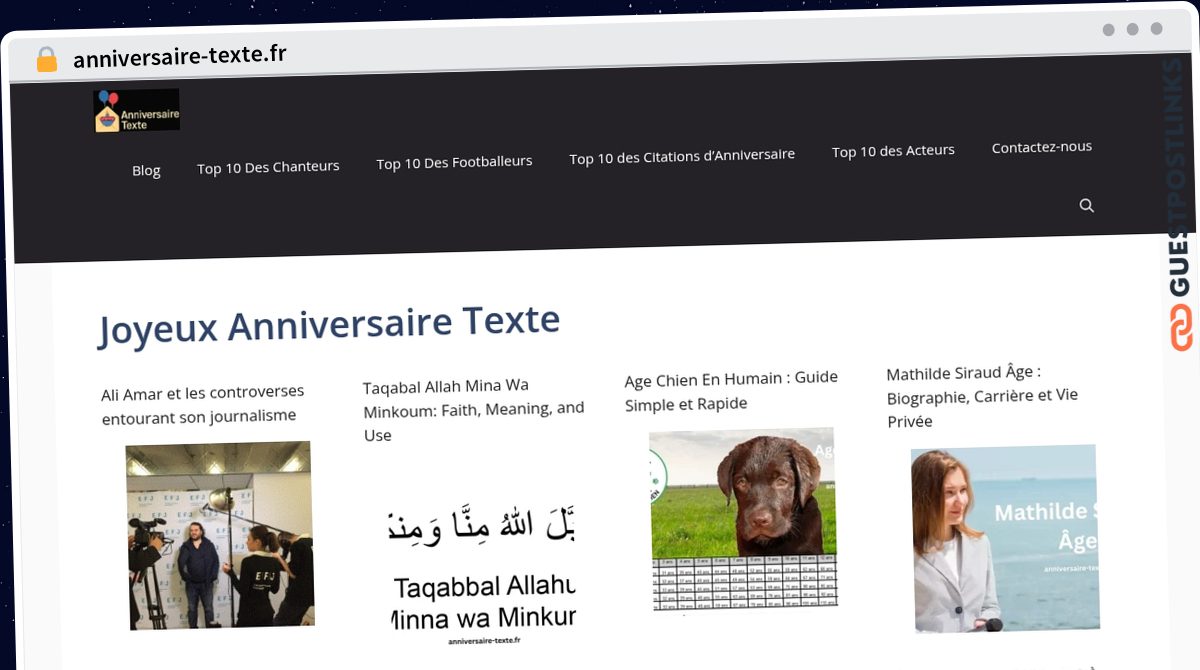Image resolution: width=1200 pixels, height=670 pixels.
Task: Click the Ali Amar press photo thumbnail
Action: 220,535
